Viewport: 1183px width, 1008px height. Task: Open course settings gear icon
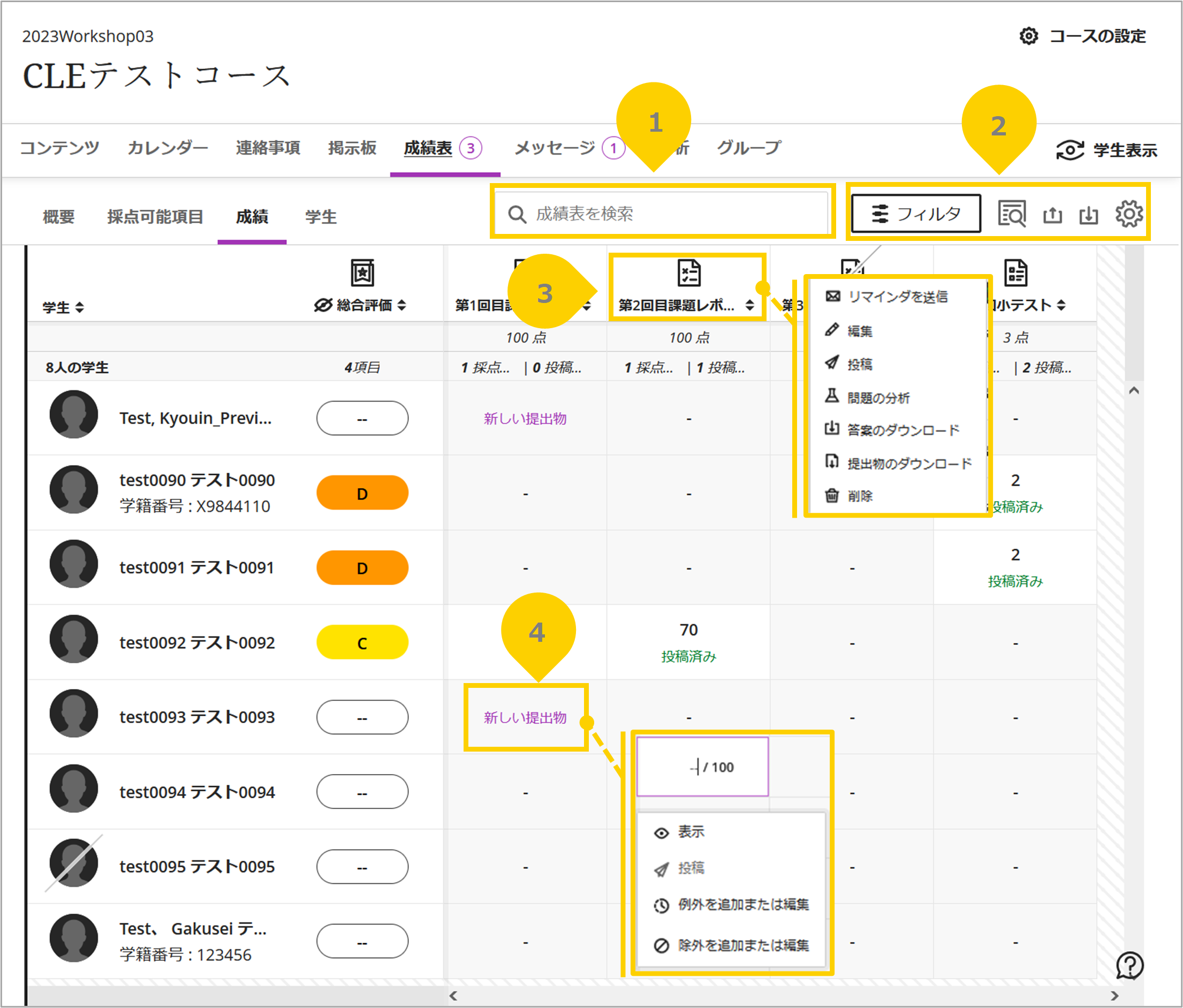pyautogui.click(x=1028, y=36)
